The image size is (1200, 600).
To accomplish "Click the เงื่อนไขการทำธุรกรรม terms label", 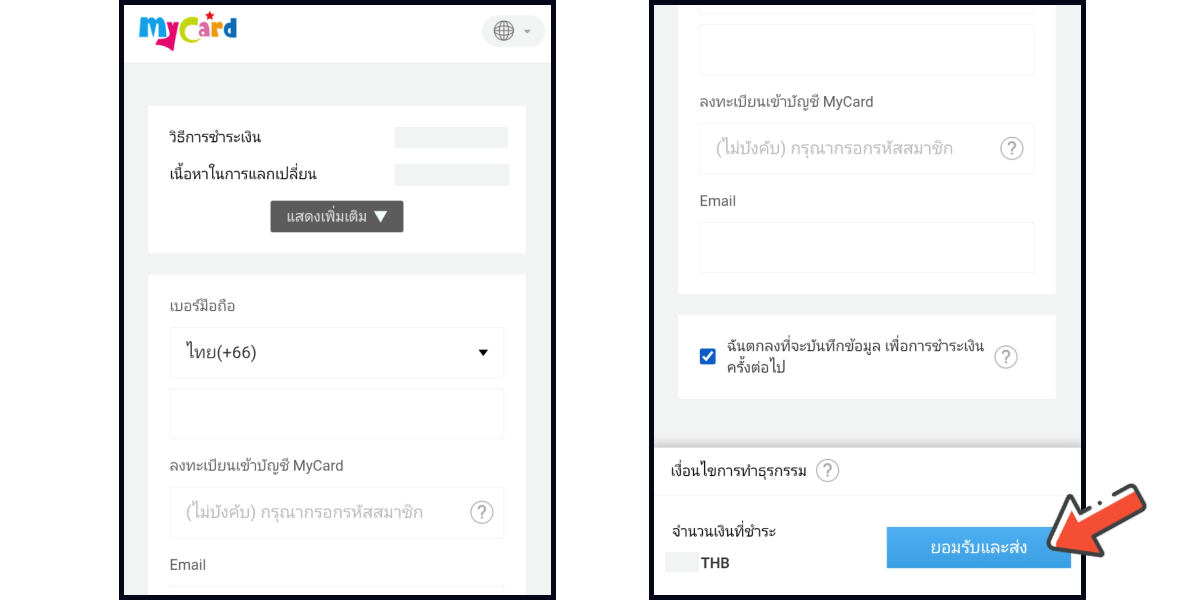I will click(x=739, y=471).
